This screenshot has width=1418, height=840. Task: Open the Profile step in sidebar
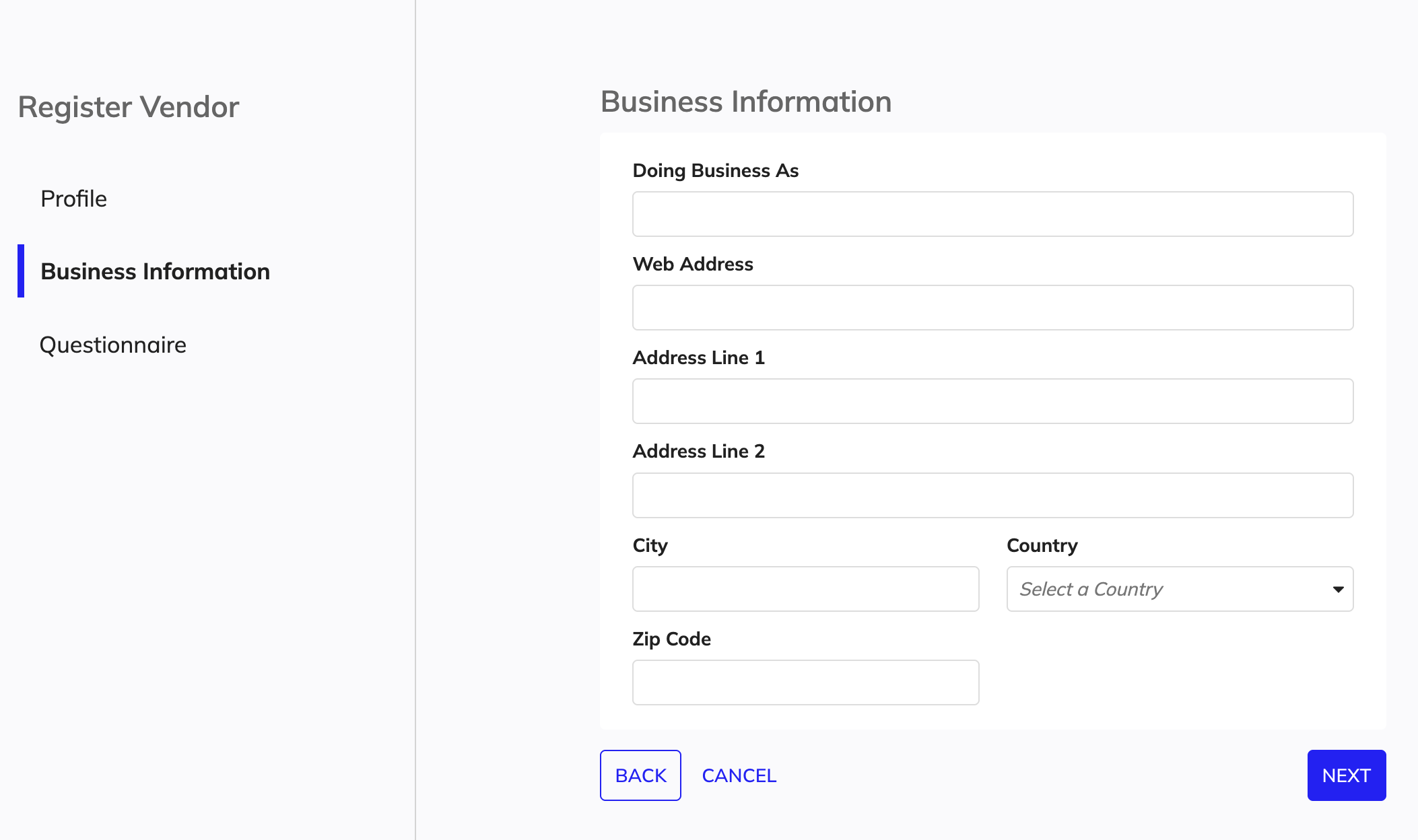73,199
